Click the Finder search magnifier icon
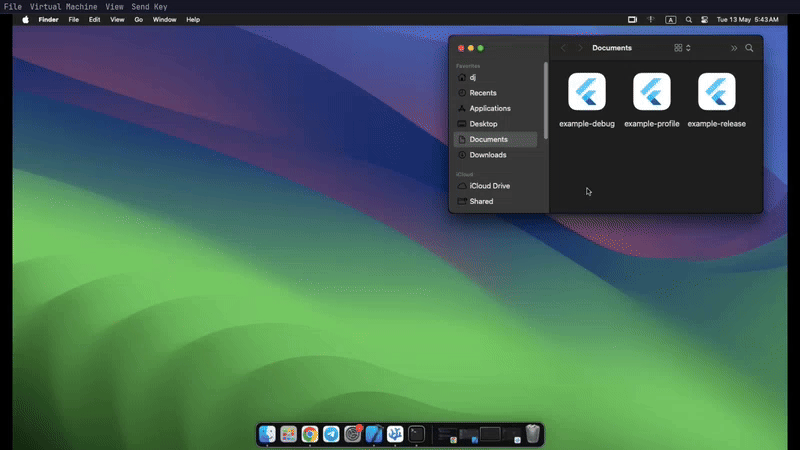The height and width of the screenshot is (450, 800). pos(749,48)
